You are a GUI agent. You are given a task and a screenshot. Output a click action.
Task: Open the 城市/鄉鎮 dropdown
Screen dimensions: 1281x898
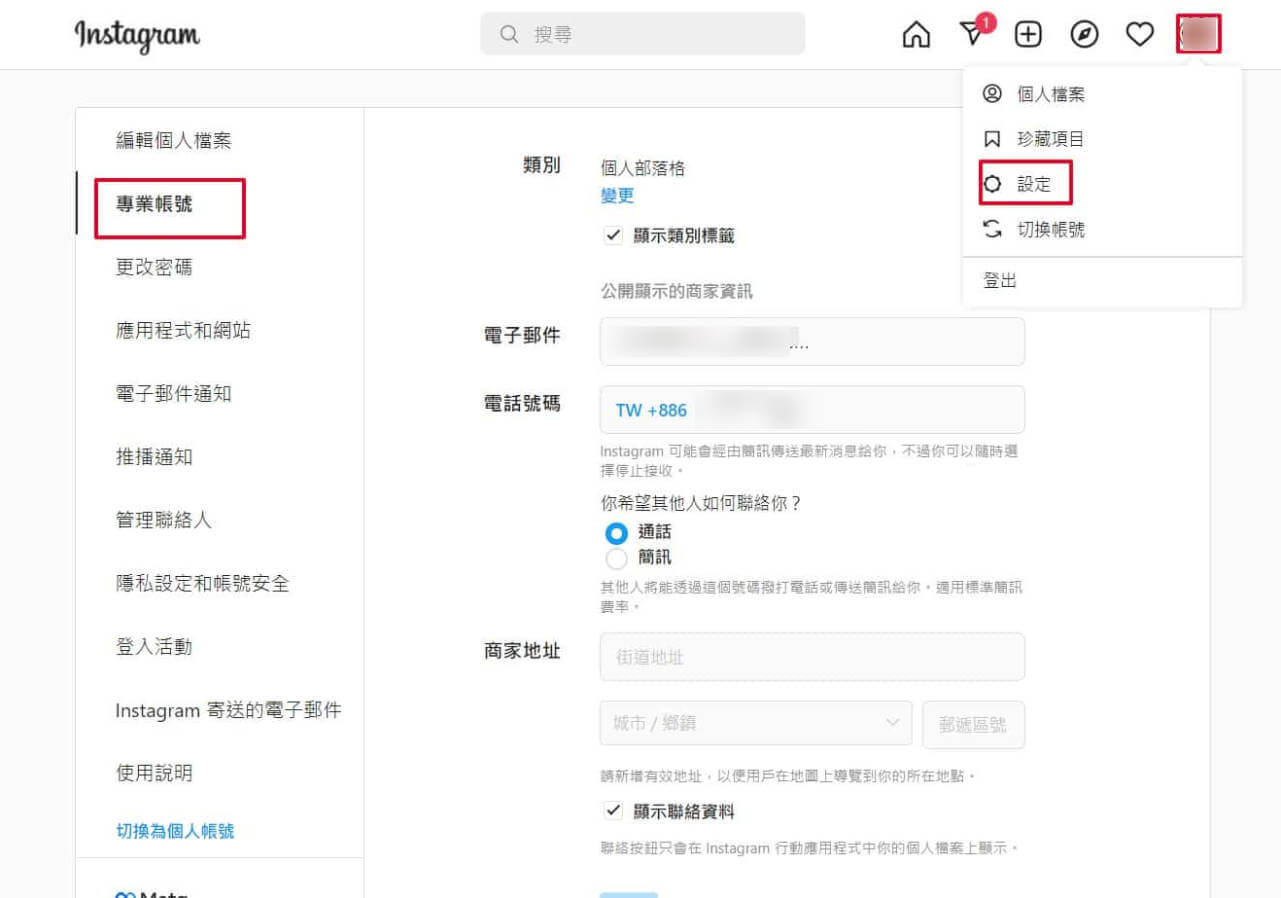click(755, 723)
